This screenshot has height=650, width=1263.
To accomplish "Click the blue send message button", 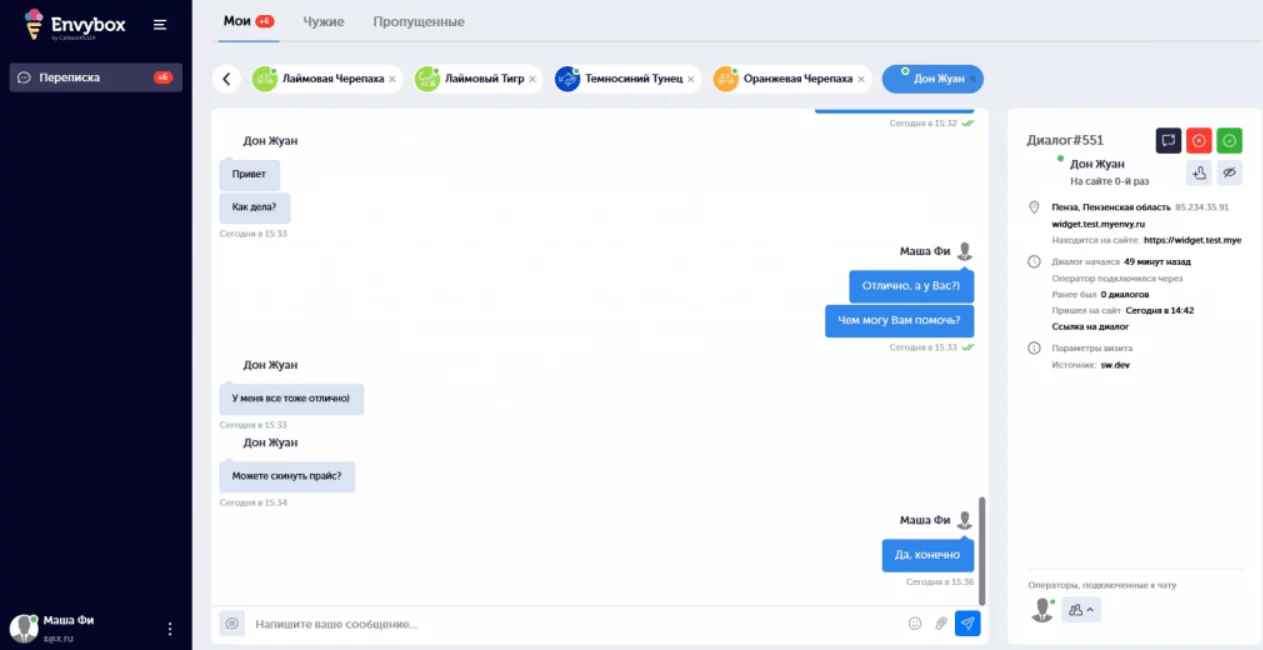I will (967, 623).
